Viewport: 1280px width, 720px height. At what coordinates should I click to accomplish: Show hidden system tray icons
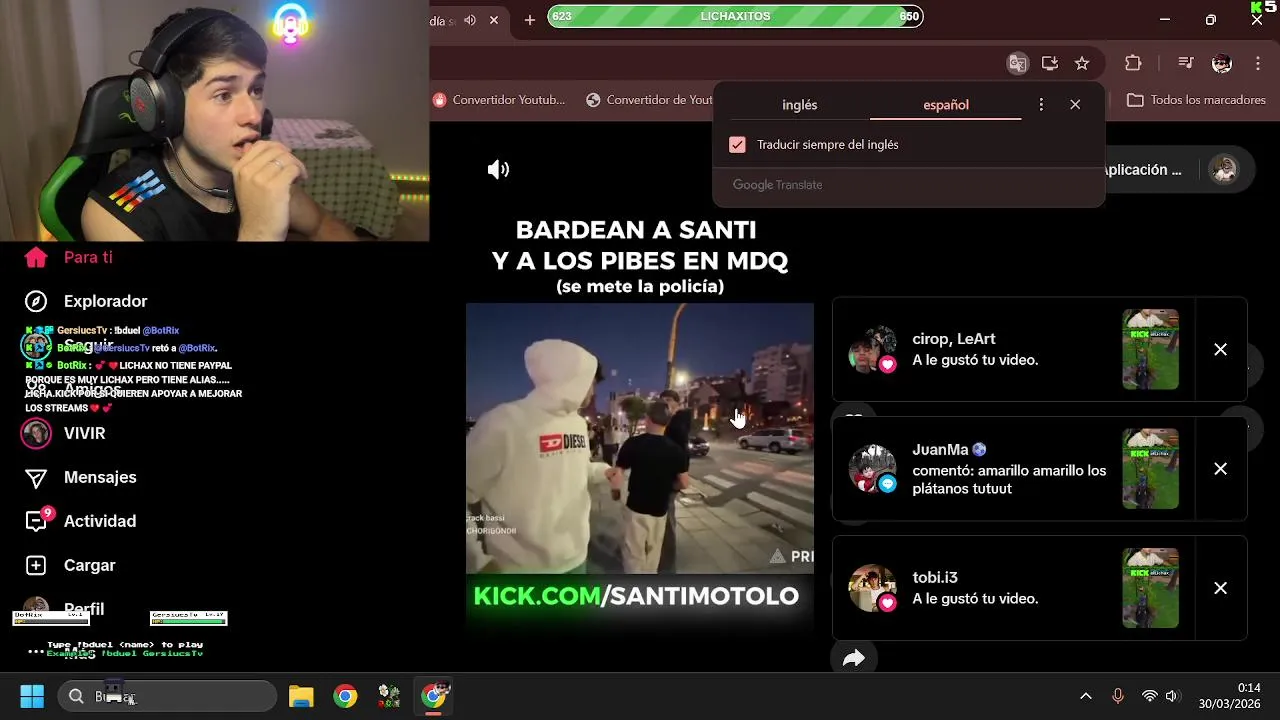(x=1086, y=696)
